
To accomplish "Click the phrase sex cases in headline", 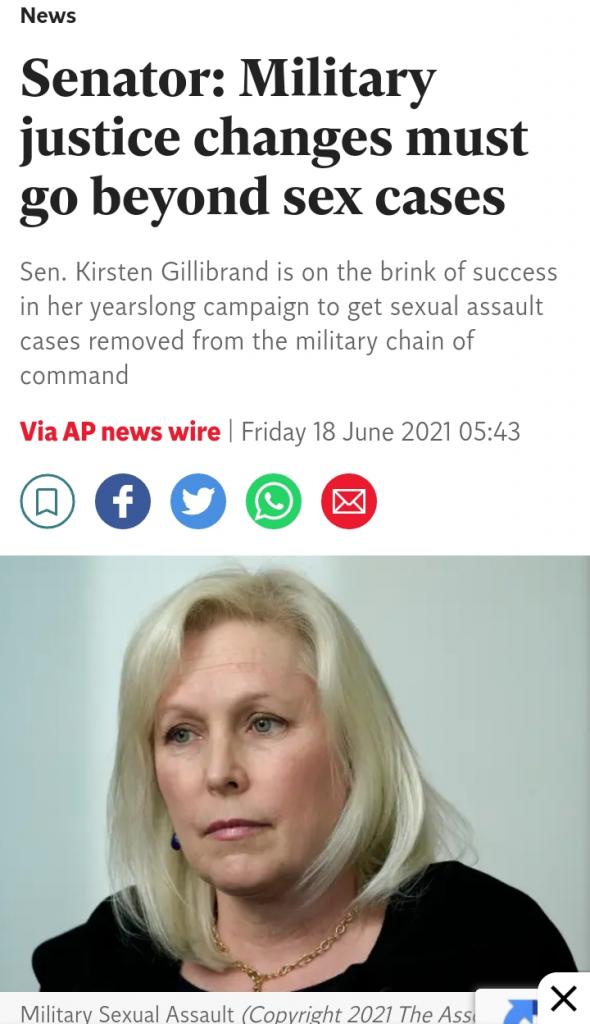I will pyautogui.click(x=394, y=197).
